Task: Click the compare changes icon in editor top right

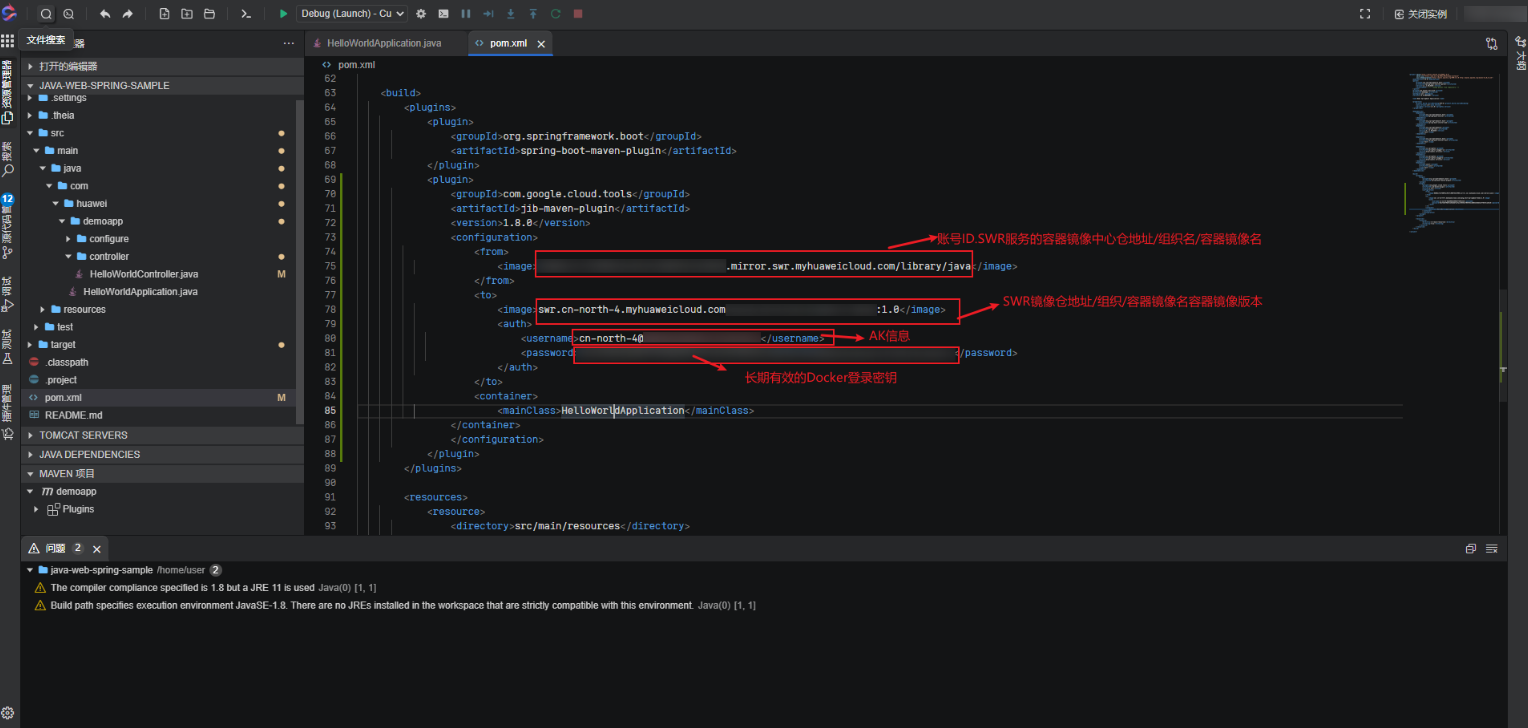Action: point(1491,43)
